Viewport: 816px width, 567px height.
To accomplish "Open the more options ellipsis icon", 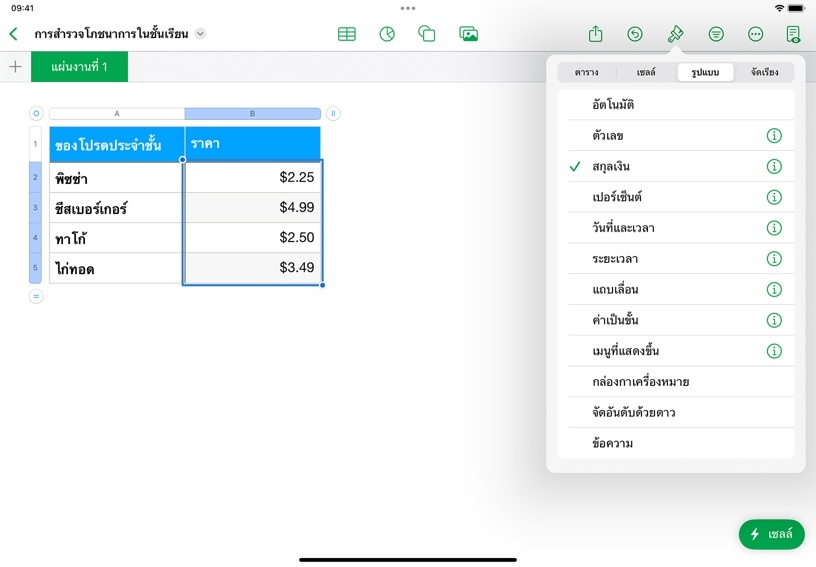I will [755, 34].
